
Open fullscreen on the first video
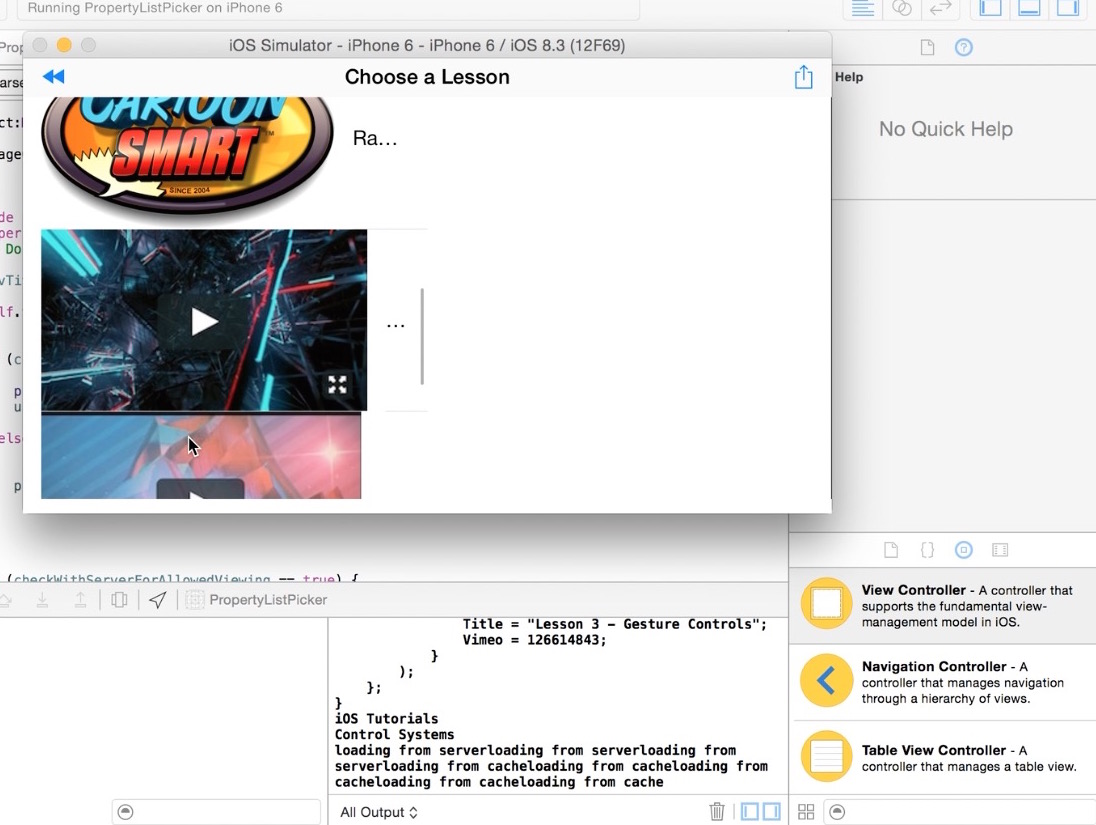[x=338, y=385]
